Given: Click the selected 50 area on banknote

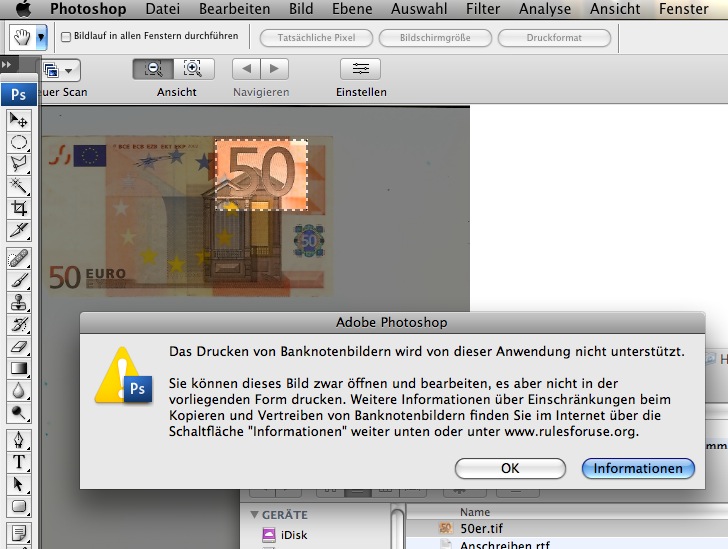Looking at the screenshot, I should (x=261, y=175).
